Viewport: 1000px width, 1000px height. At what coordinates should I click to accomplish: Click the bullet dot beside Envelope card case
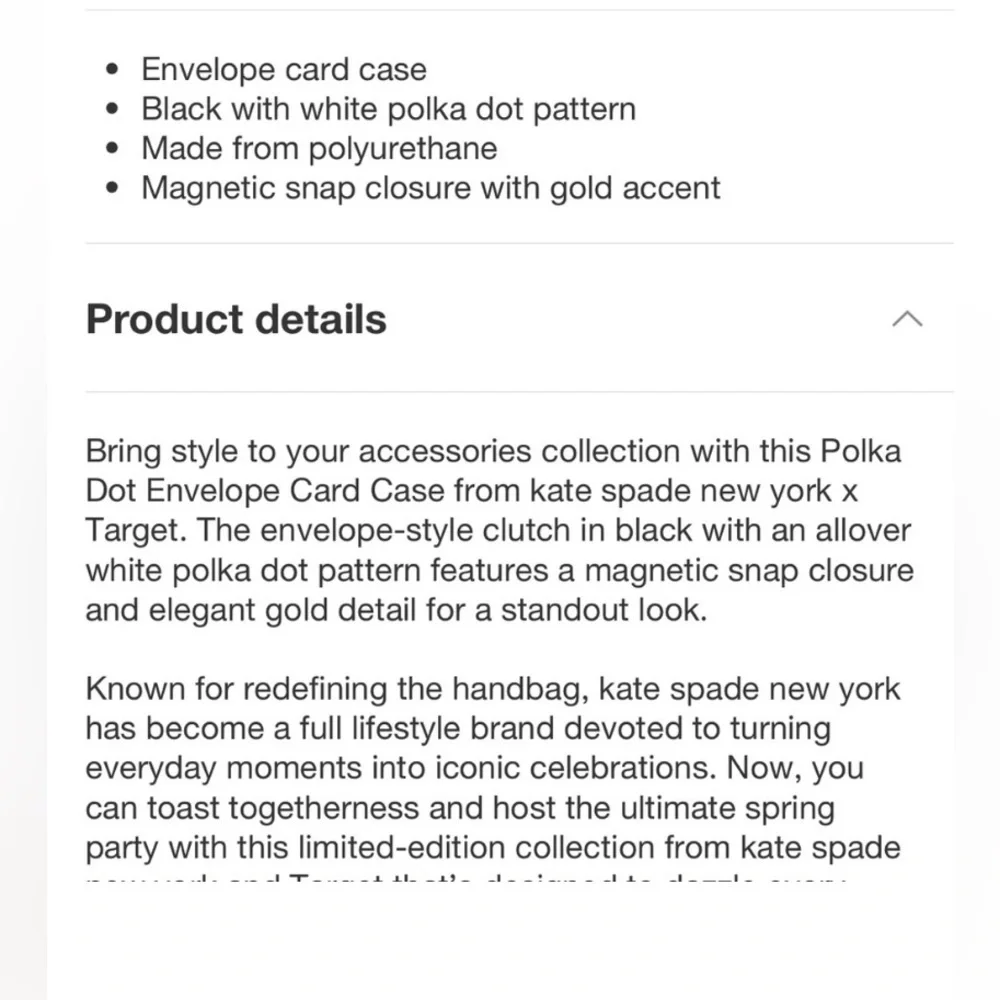113,70
